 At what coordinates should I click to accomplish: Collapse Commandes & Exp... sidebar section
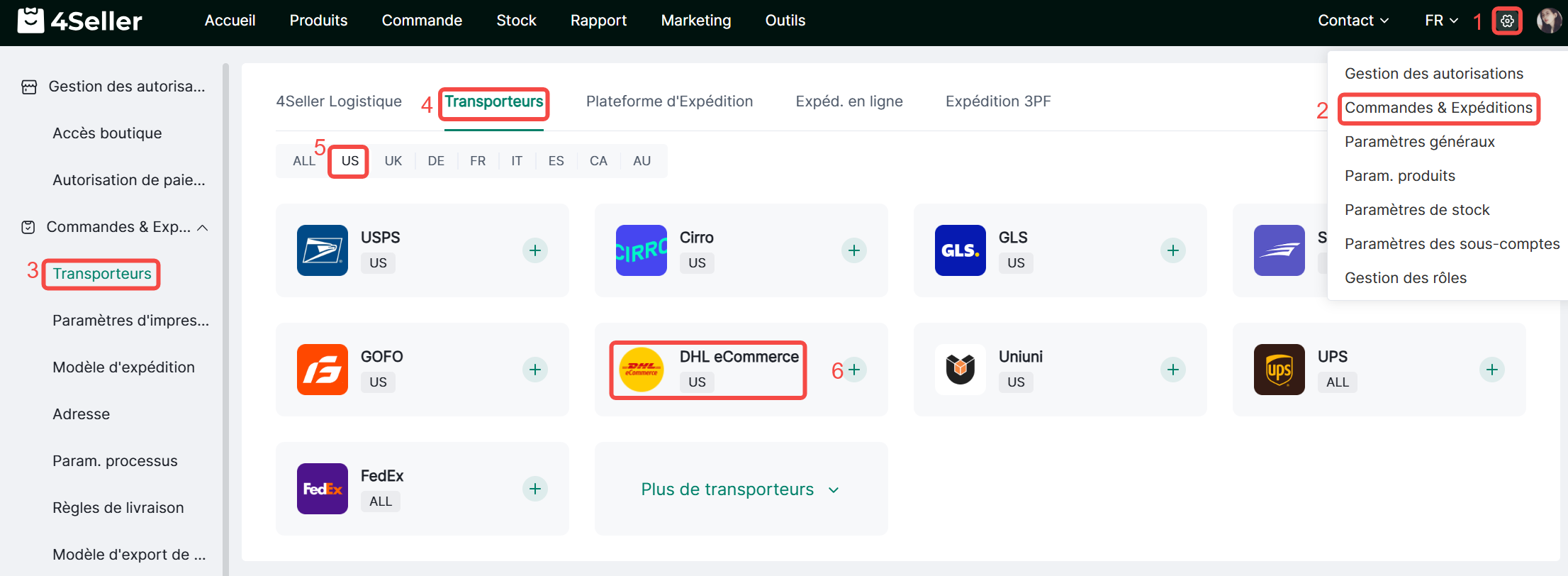[203, 228]
